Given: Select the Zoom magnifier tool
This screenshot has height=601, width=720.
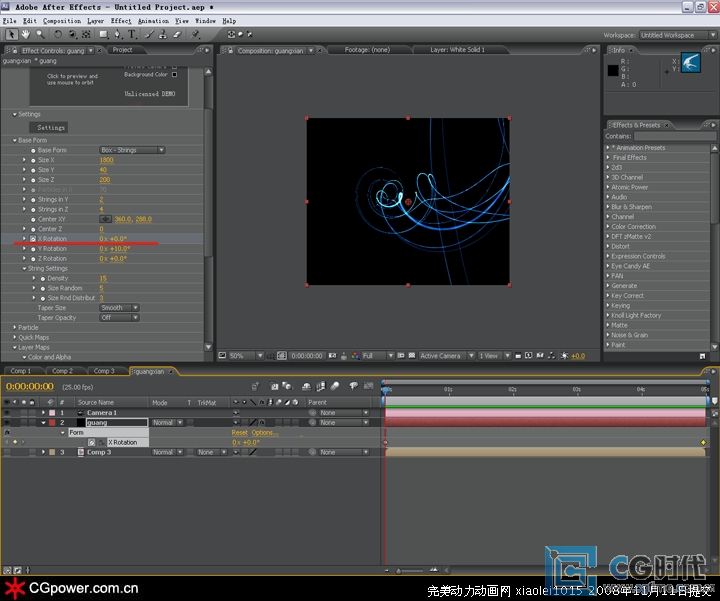Looking at the screenshot, I should (x=40, y=34).
